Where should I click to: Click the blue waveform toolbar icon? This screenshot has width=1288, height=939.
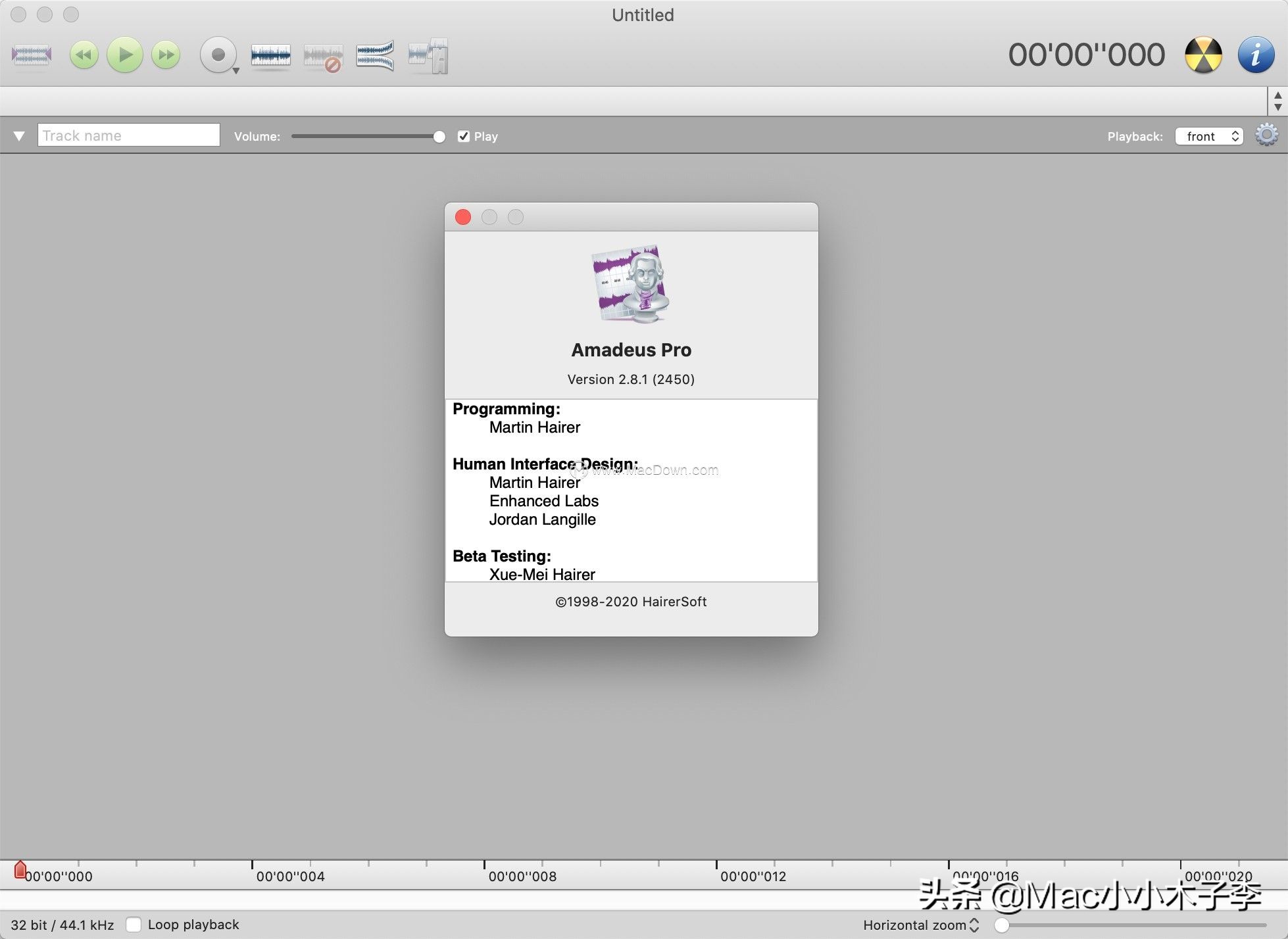(270, 55)
